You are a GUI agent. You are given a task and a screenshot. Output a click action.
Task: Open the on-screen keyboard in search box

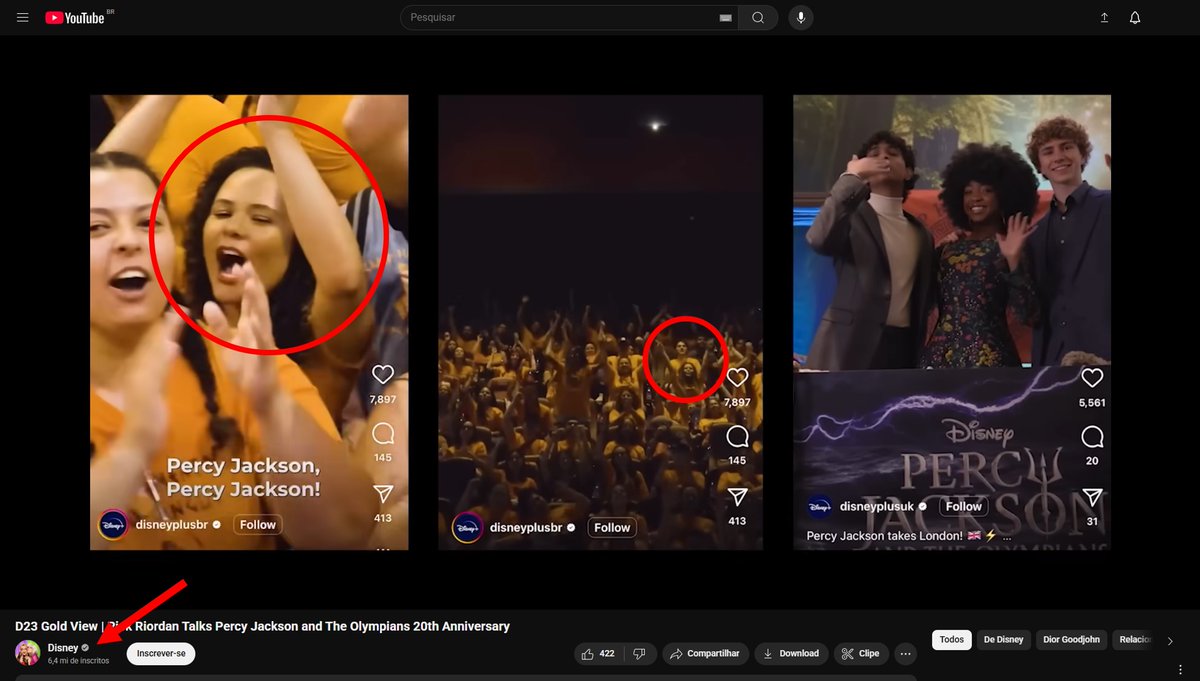pyautogui.click(x=725, y=18)
